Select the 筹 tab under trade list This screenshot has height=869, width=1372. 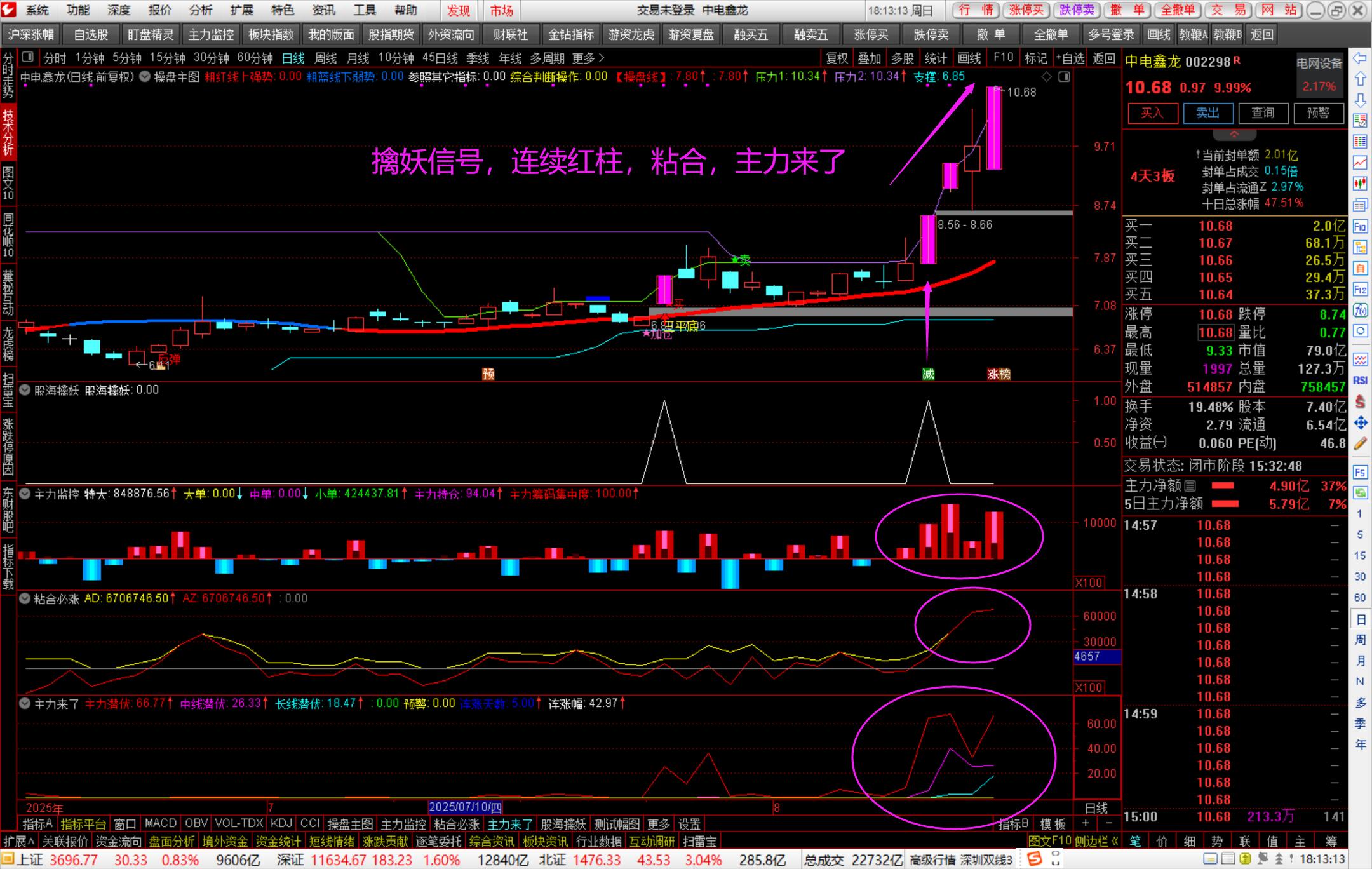[x=1330, y=841]
